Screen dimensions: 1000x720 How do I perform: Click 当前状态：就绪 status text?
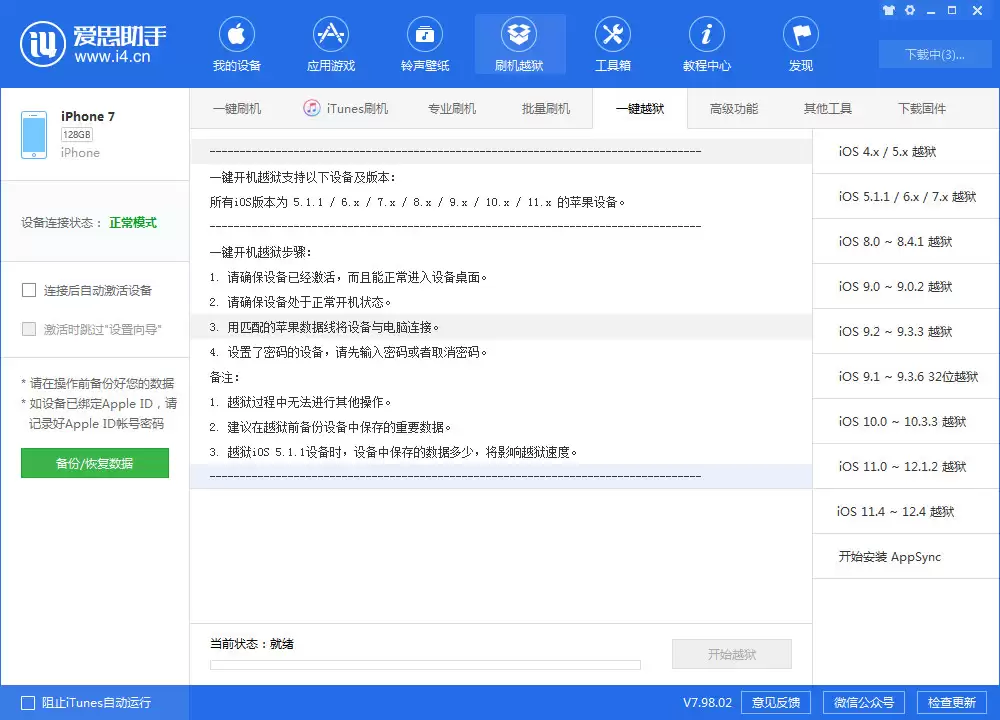point(252,644)
